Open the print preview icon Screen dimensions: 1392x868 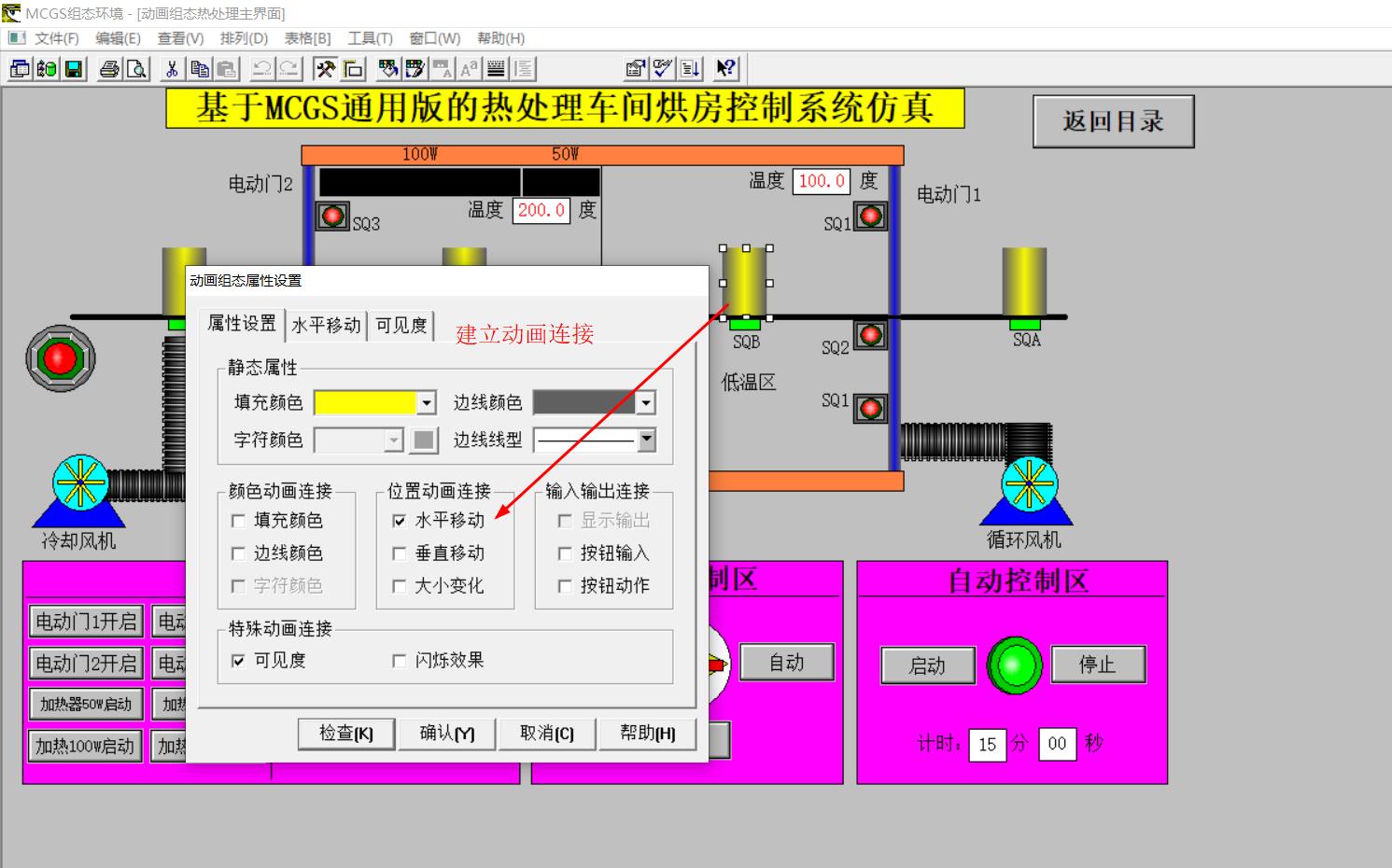point(139,68)
